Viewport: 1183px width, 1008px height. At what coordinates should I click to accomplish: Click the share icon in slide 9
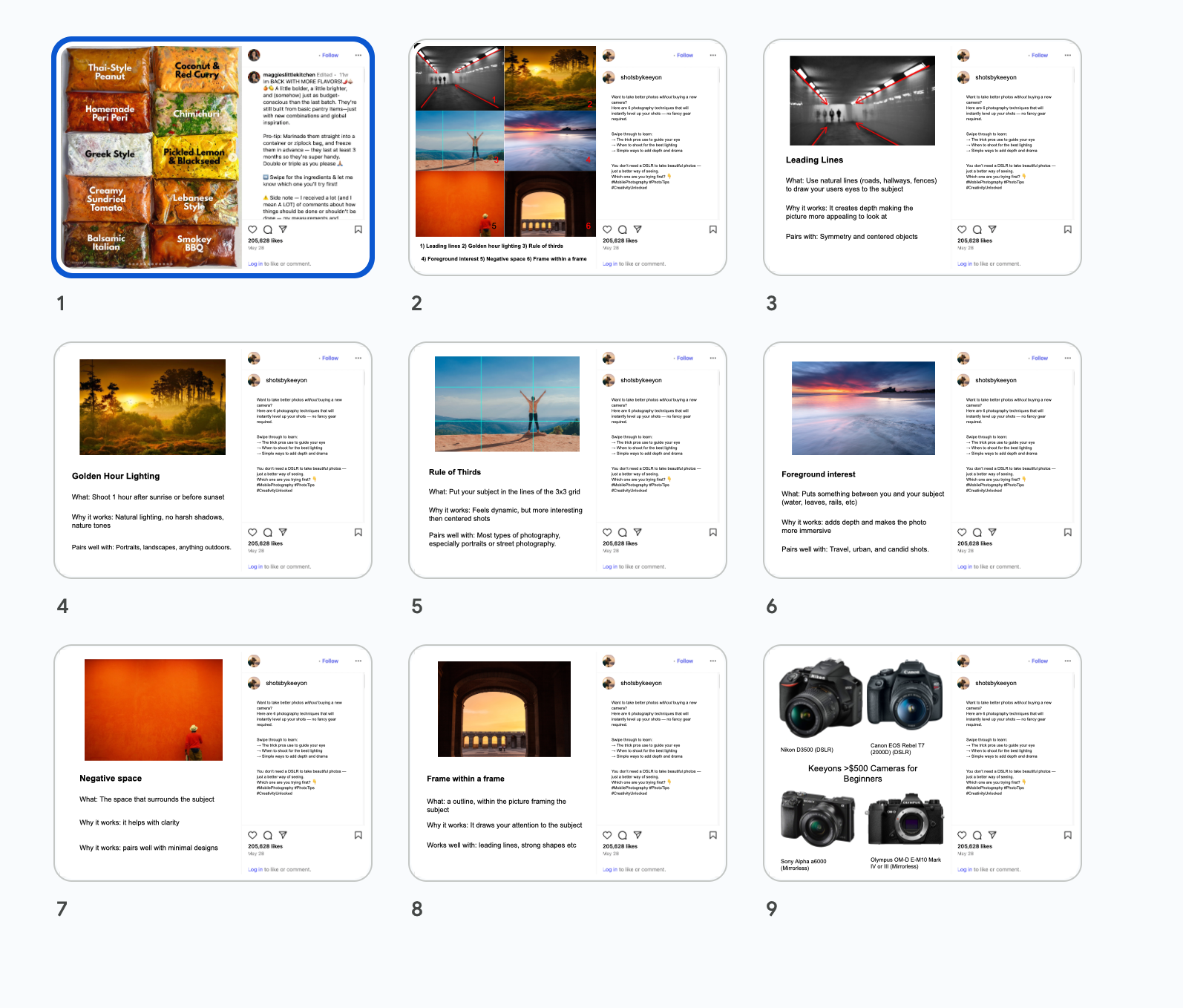pyautogui.click(x=992, y=835)
